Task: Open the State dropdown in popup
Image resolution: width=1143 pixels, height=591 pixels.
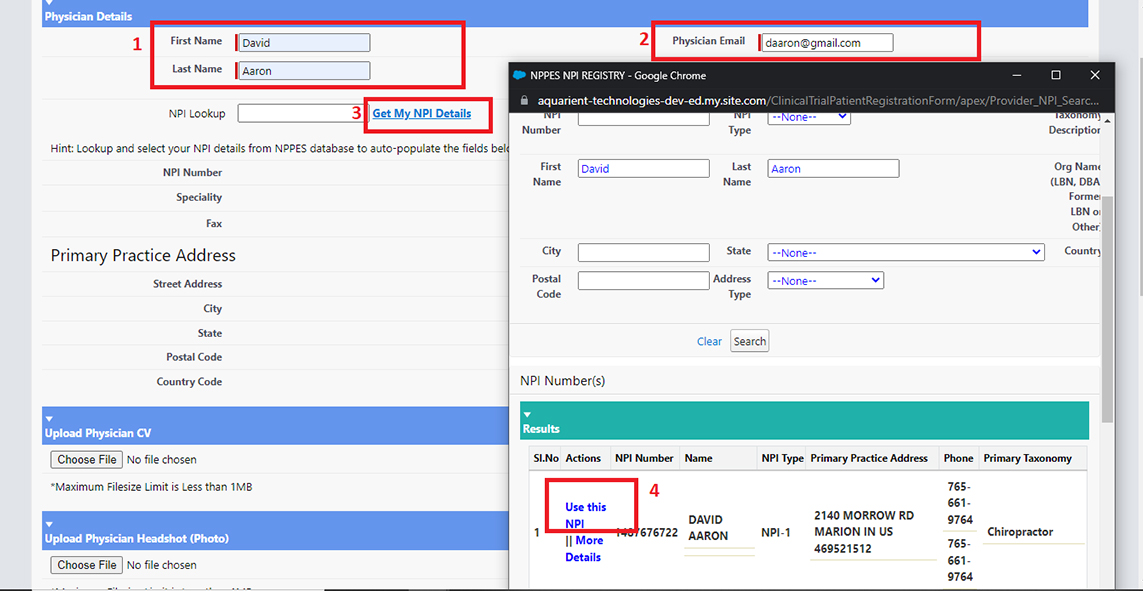Action: coord(905,253)
